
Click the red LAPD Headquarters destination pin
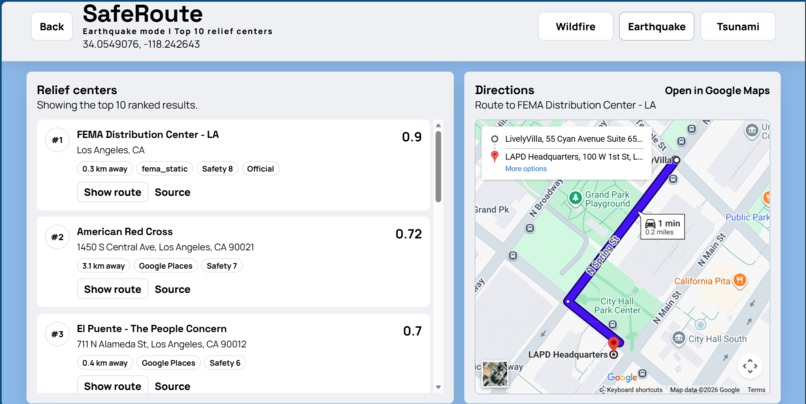click(x=613, y=344)
